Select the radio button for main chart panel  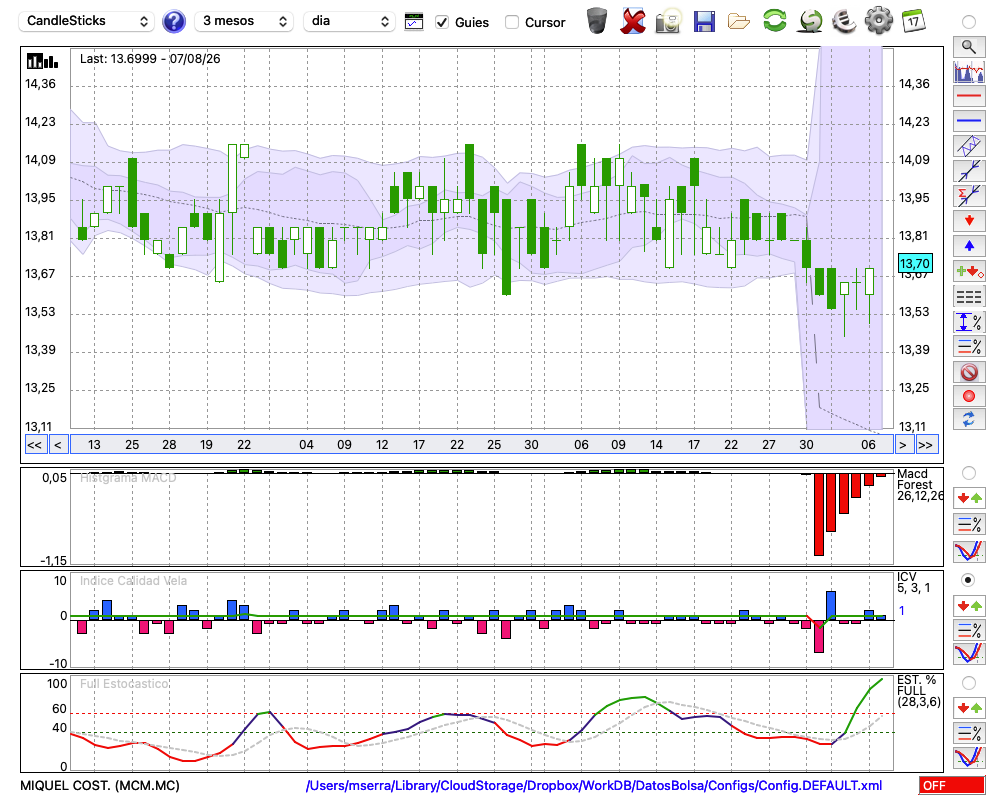click(969, 22)
